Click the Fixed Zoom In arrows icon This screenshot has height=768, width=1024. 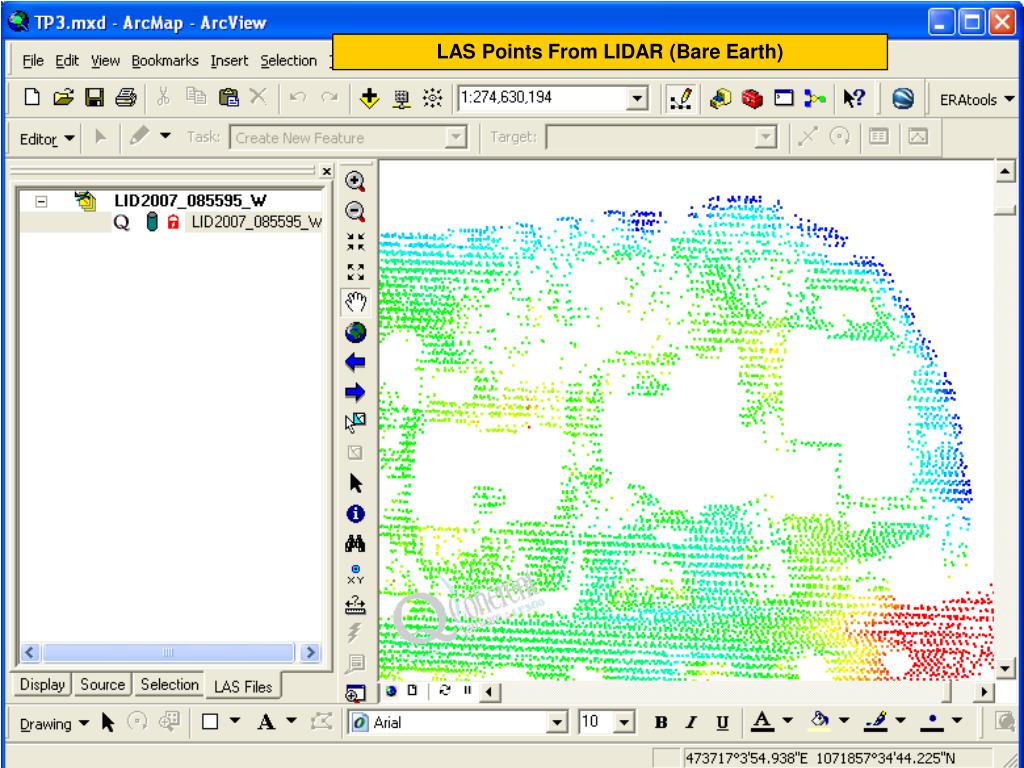[355, 242]
